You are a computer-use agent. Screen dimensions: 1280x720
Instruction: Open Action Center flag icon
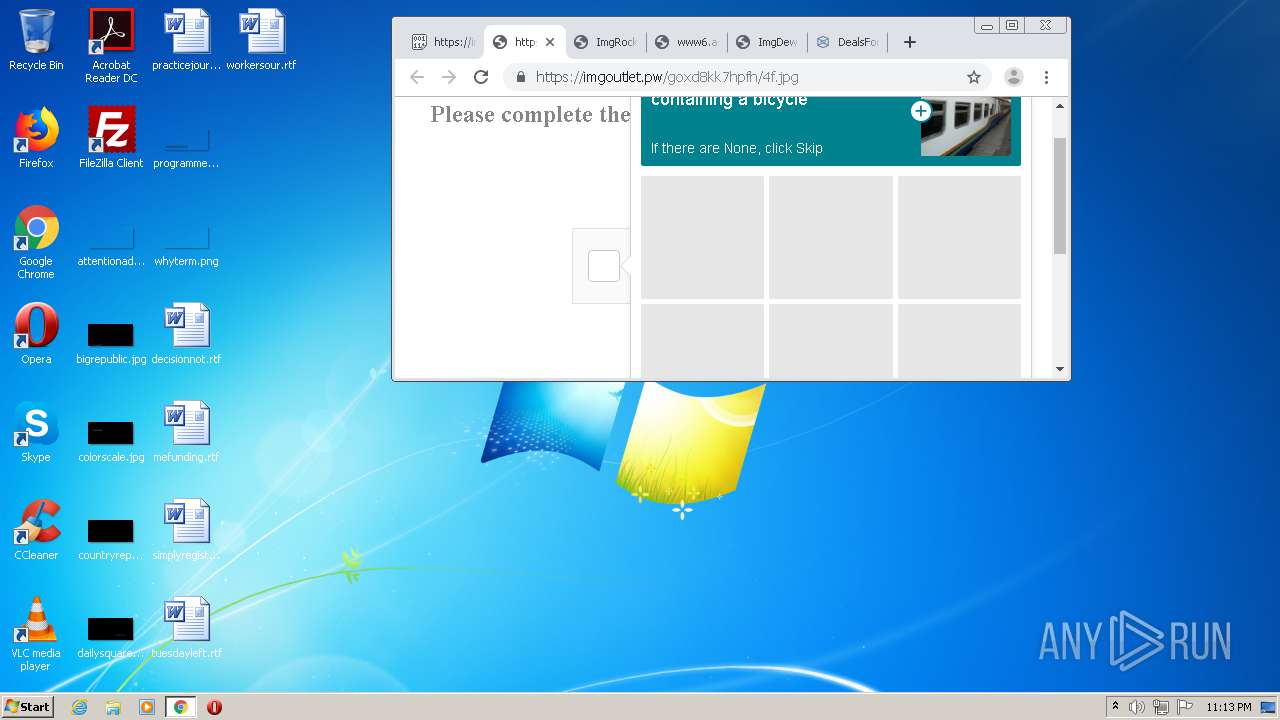click(x=1184, y=707)
